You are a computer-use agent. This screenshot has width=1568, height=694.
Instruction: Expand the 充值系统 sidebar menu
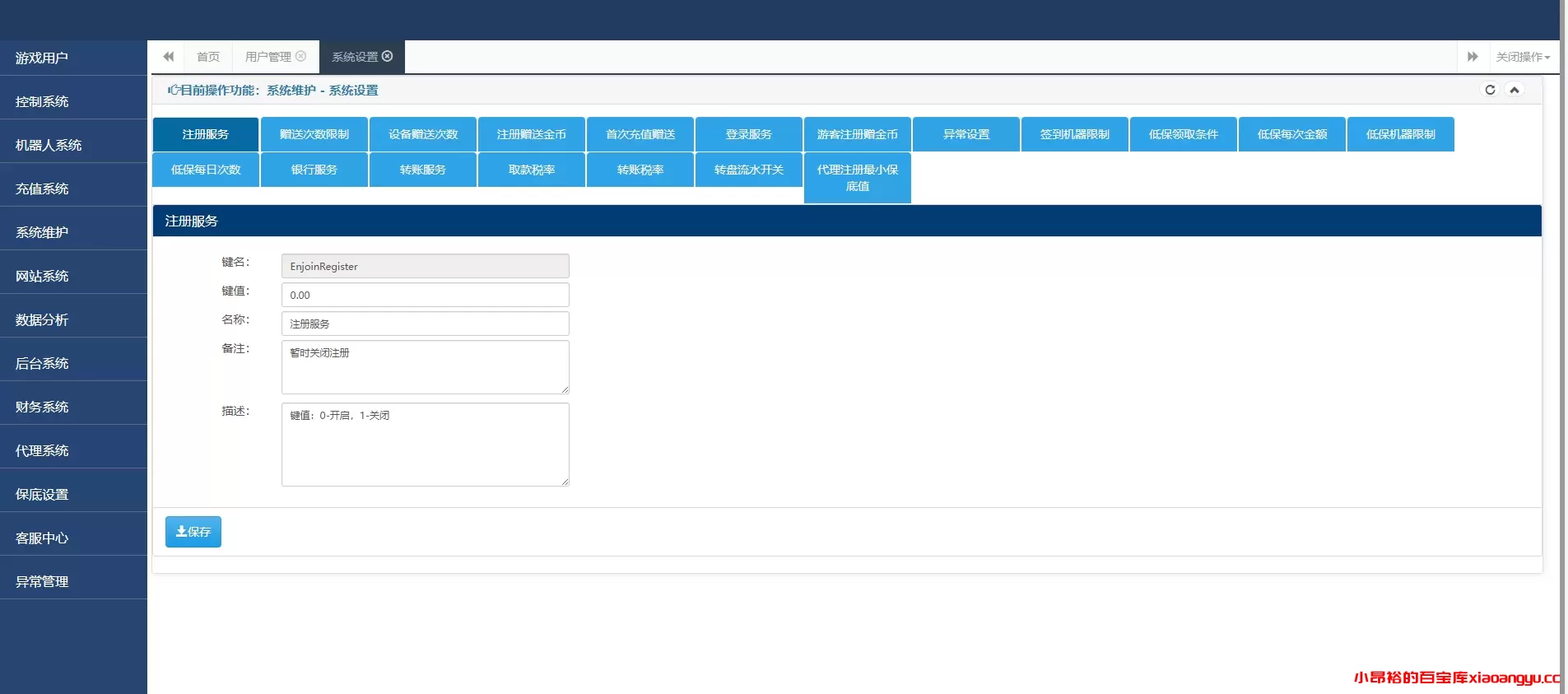42,189
